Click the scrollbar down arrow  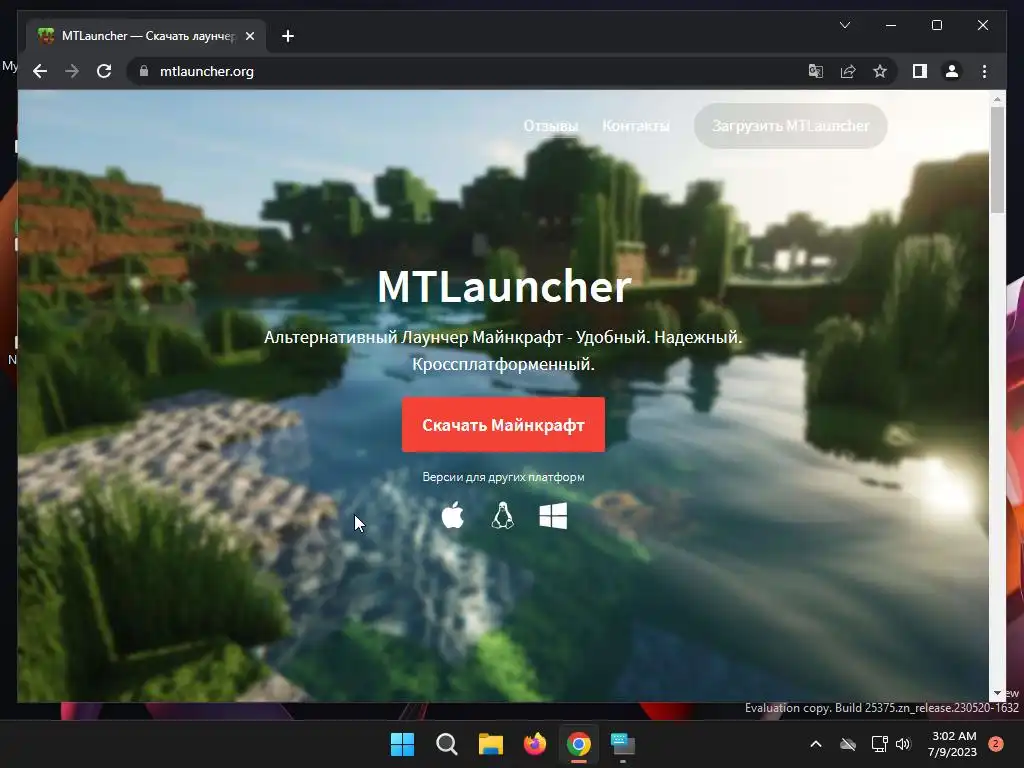(997, 694)
